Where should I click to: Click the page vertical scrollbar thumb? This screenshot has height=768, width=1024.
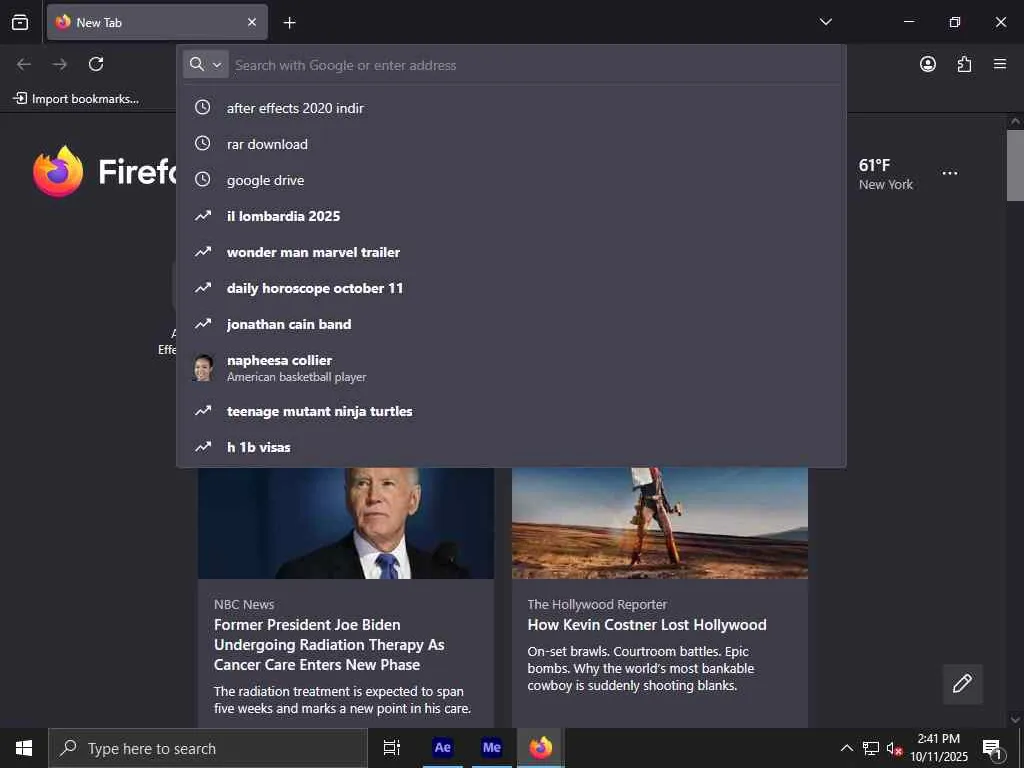tap(1015, 165)
